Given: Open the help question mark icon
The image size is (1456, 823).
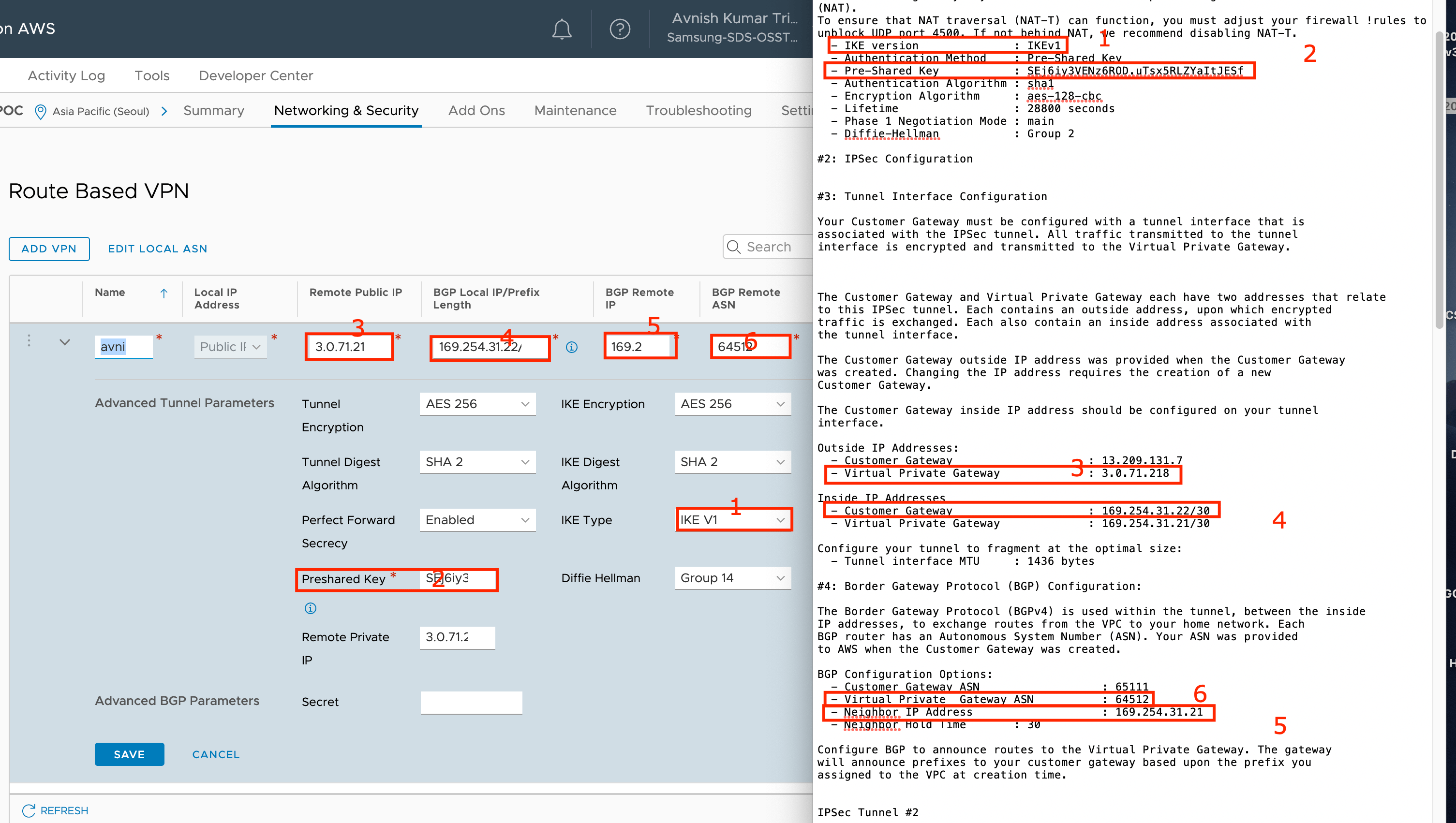Looking at the screenshot, I should pos(620,29).
